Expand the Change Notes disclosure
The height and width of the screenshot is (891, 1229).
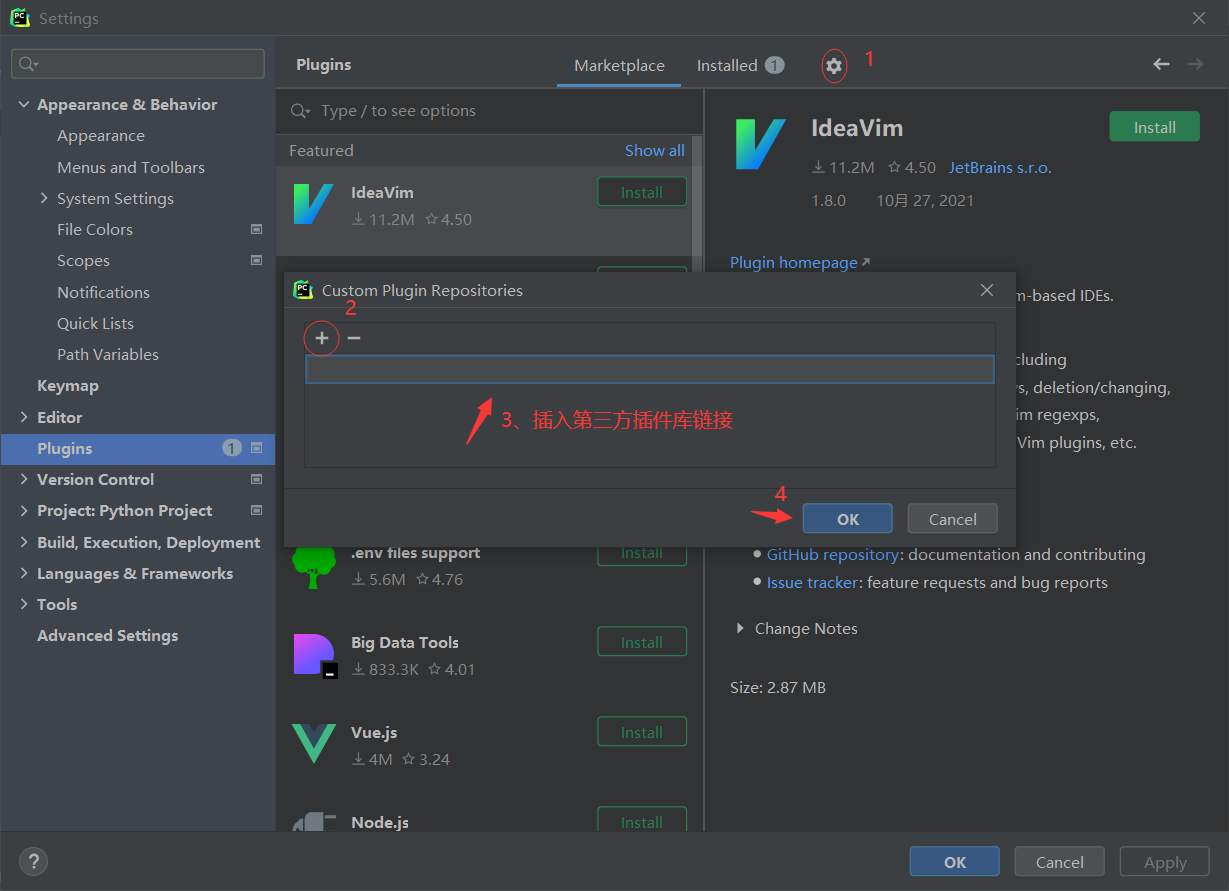pyautogui.click(x=740, y=628)
